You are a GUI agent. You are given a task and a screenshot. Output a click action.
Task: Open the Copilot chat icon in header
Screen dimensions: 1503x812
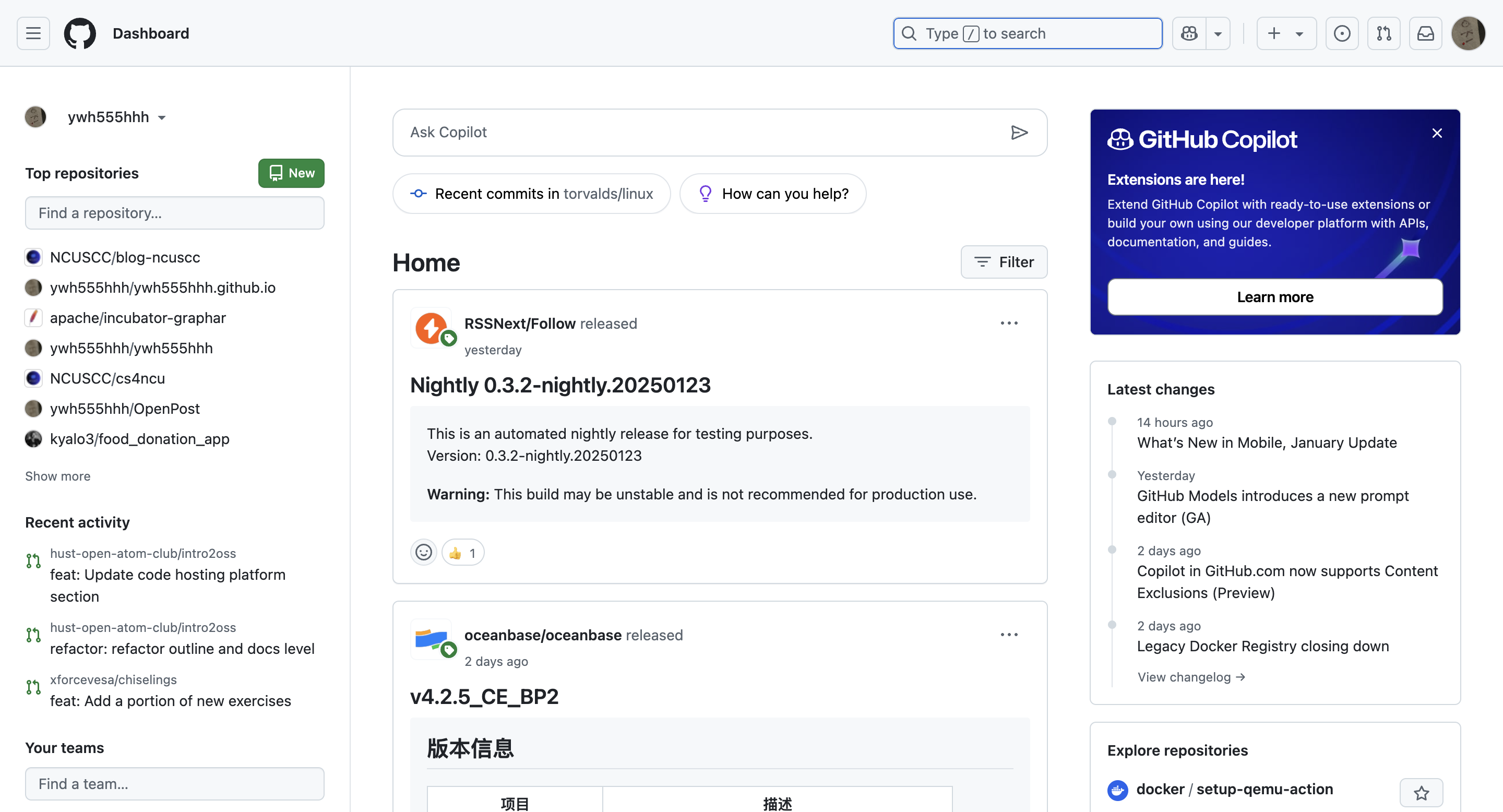1189,33
